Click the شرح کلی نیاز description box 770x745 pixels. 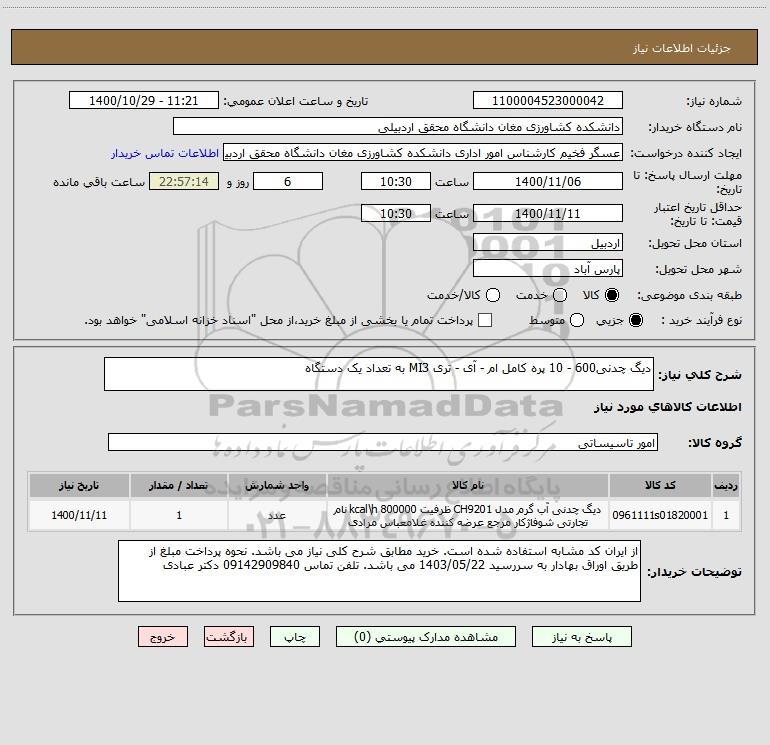pyautogui.click(x=379, y=374)
